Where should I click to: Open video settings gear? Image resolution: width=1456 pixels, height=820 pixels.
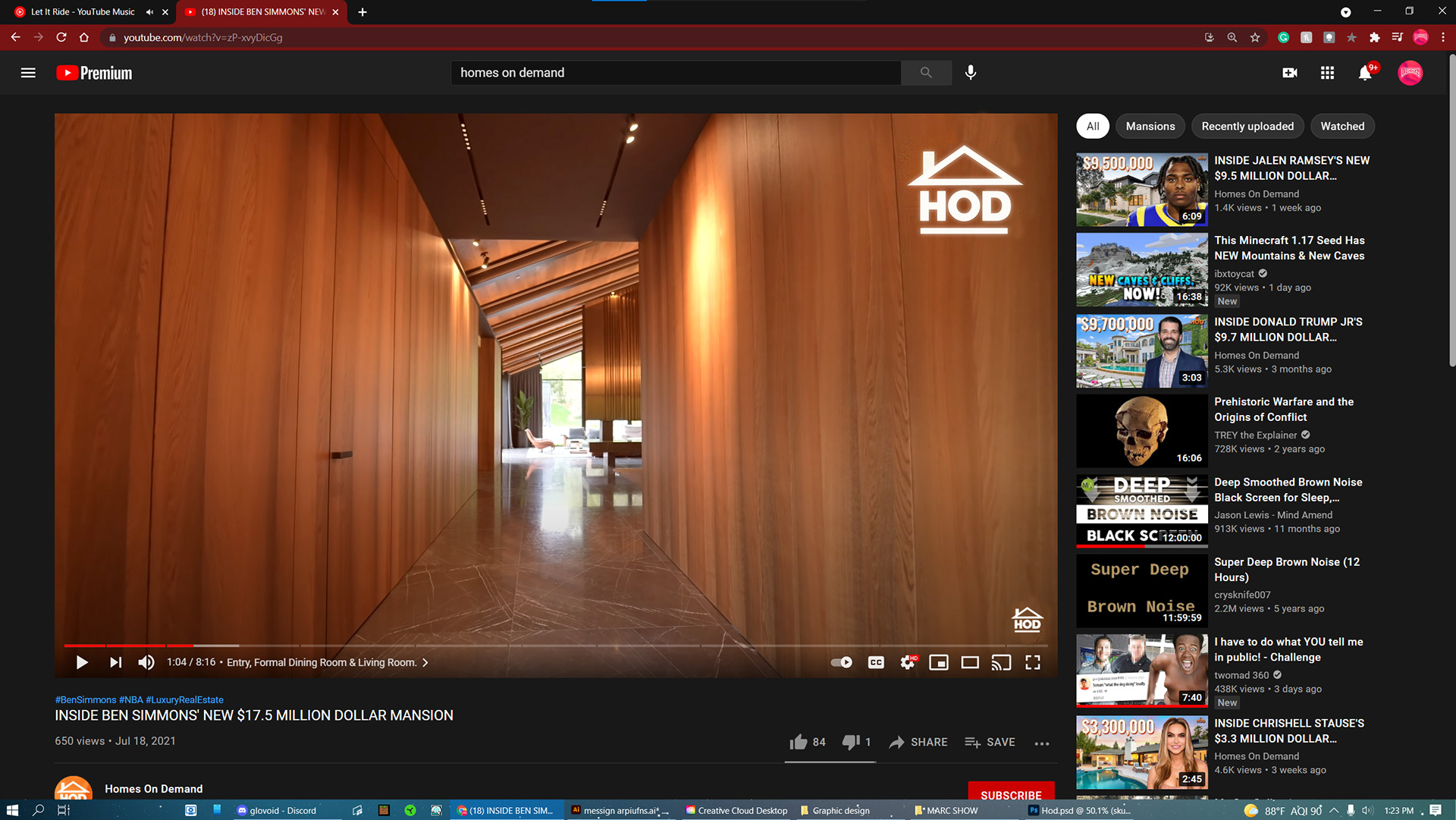907,662
